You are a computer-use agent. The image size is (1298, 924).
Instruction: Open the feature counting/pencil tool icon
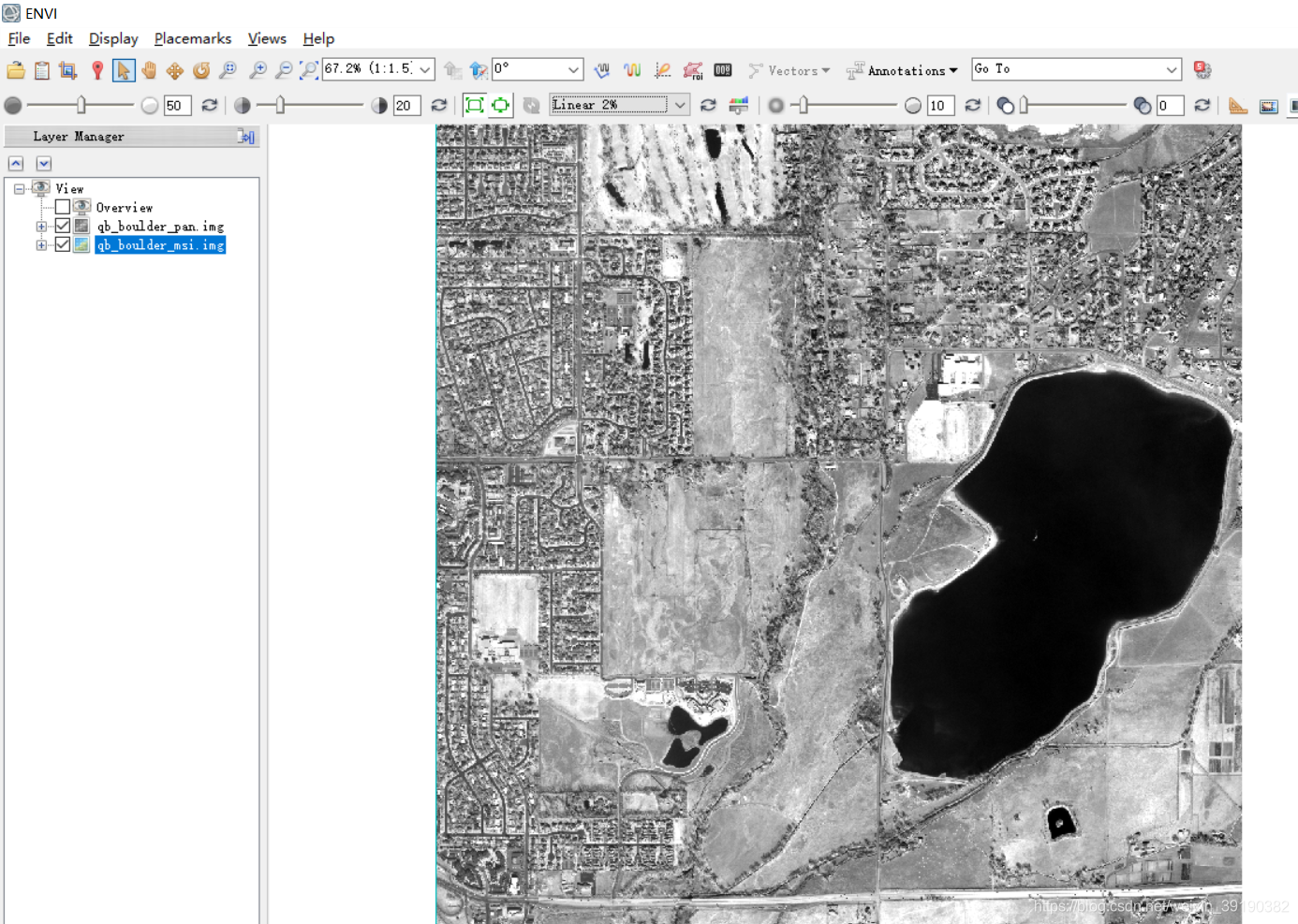[662, 70]
